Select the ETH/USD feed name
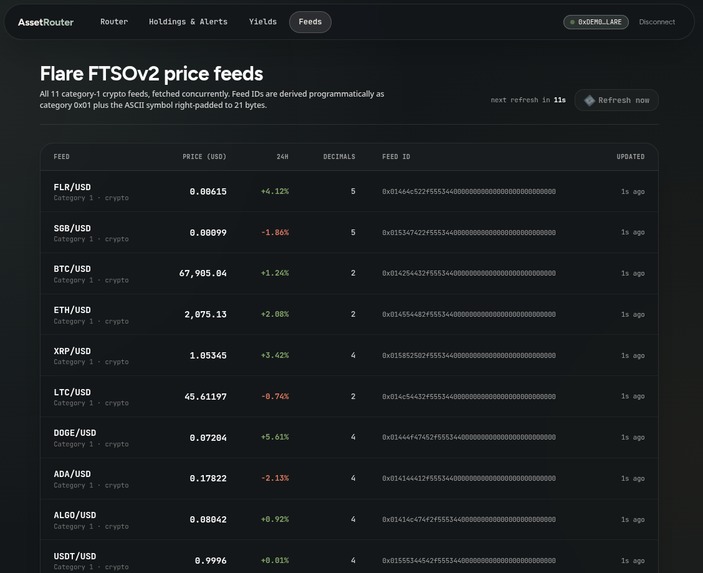Screen dimensions: 703x573 pyautogui.click(x=72, y=310)
